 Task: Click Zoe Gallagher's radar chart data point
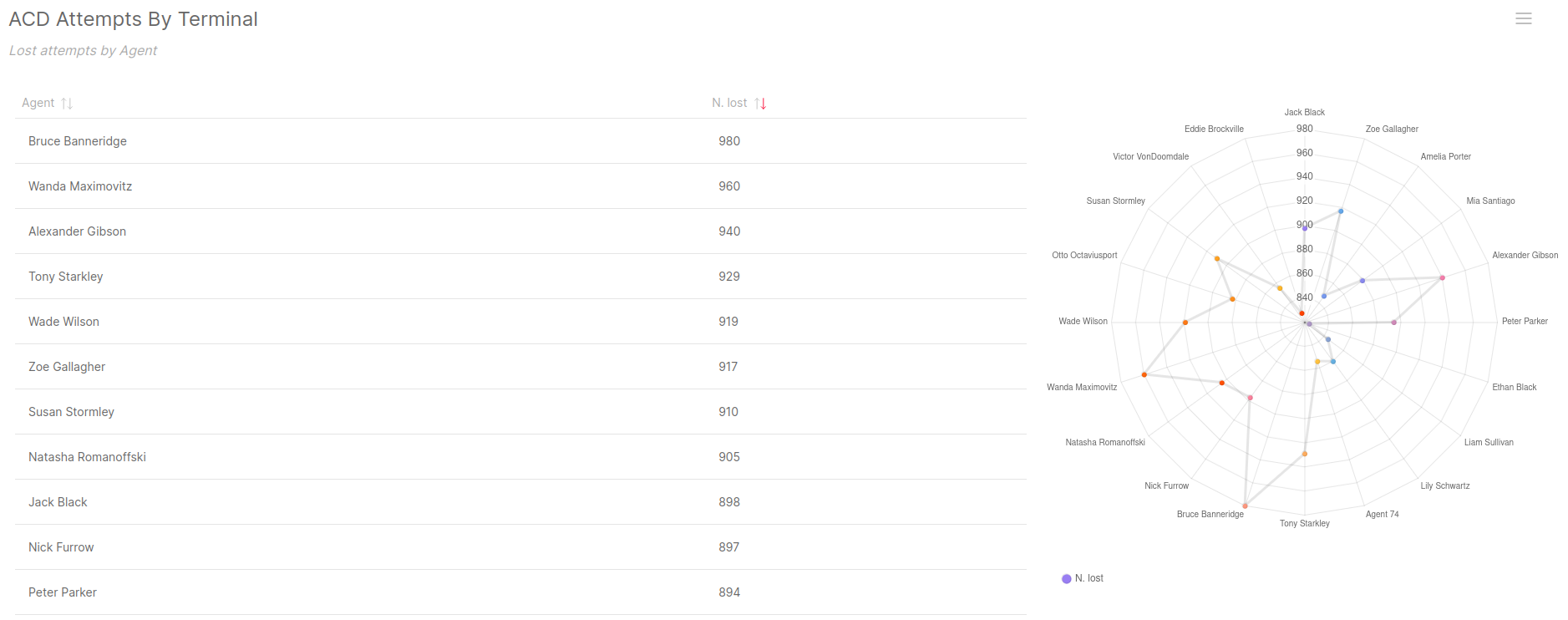pyautogui.click(x=1341, y=211)
